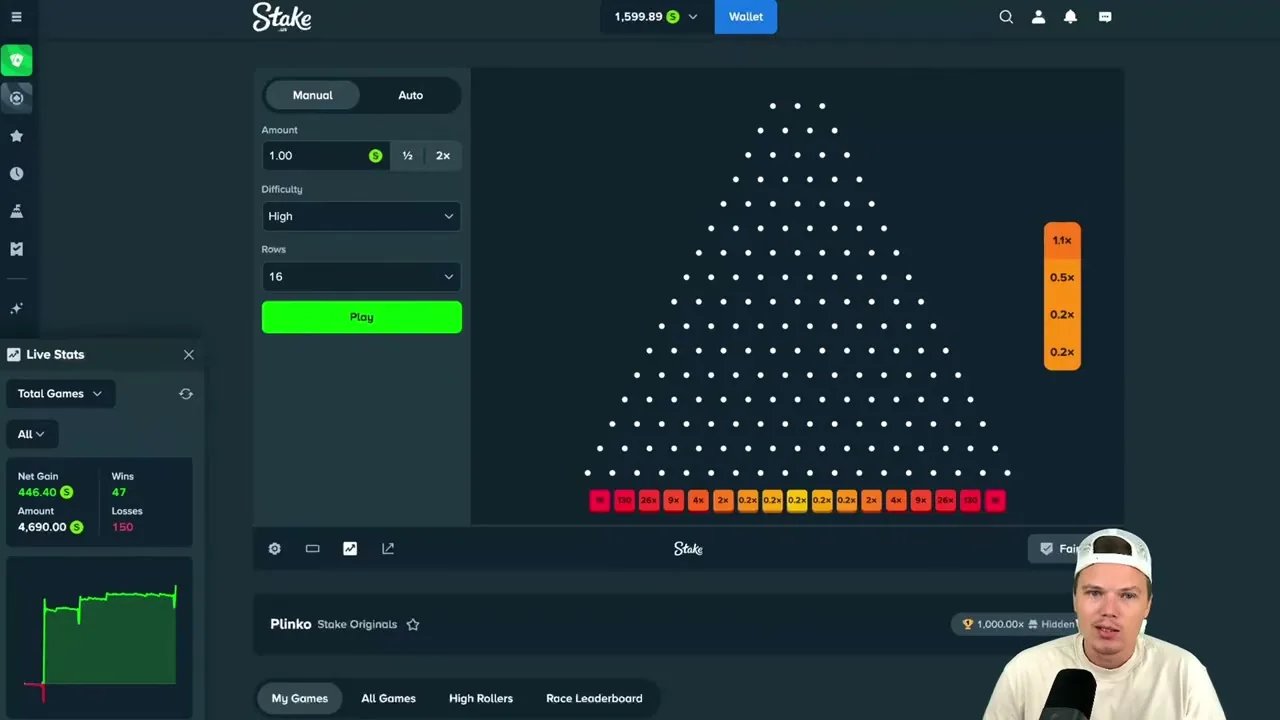The height and width of the screenshot is (720, 1280).
Task: Open Favourites star in the sidebar
Action: click(x=16, y=136)
